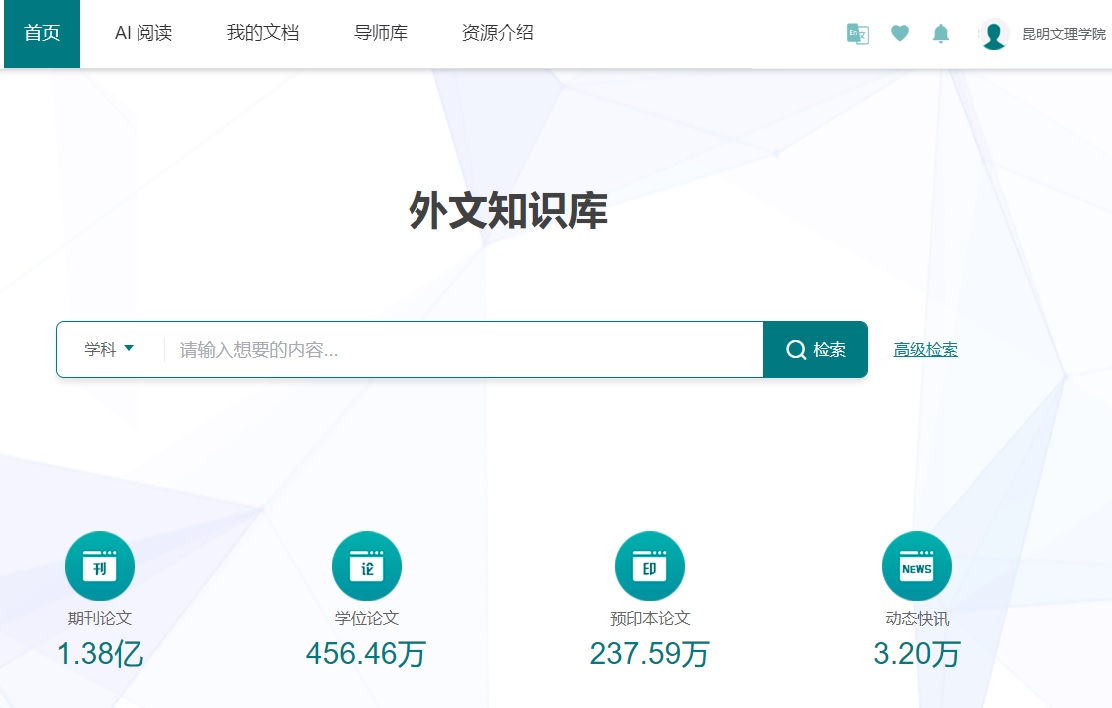Select 导师库 in the navigation bar

[381, 33]
